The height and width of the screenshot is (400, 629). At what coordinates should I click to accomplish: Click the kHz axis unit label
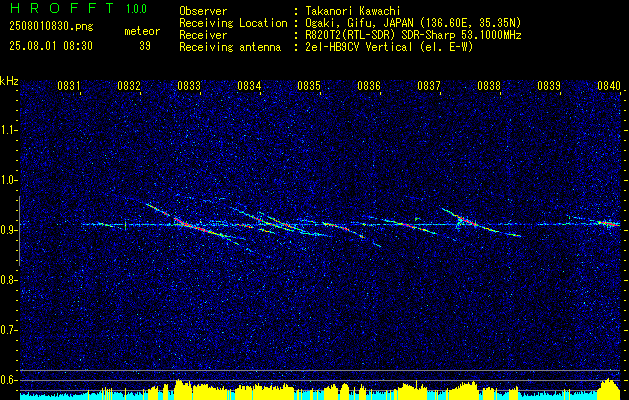pyautogui.click(x=9, y=81)
